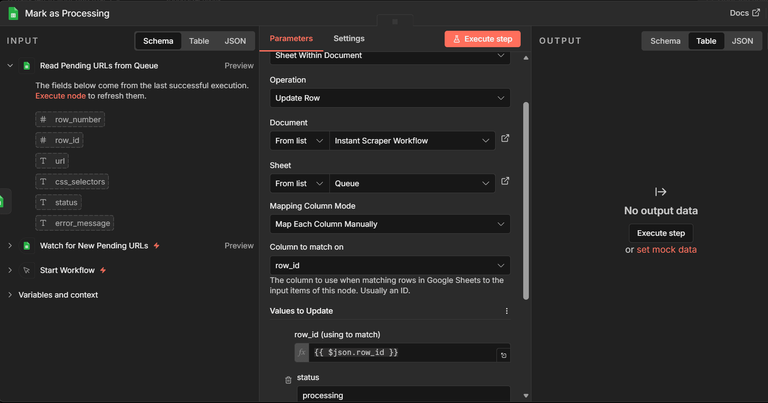Switch Input panel to JSON view
This screenshot has width=768, height=403.
click(235, 41)
